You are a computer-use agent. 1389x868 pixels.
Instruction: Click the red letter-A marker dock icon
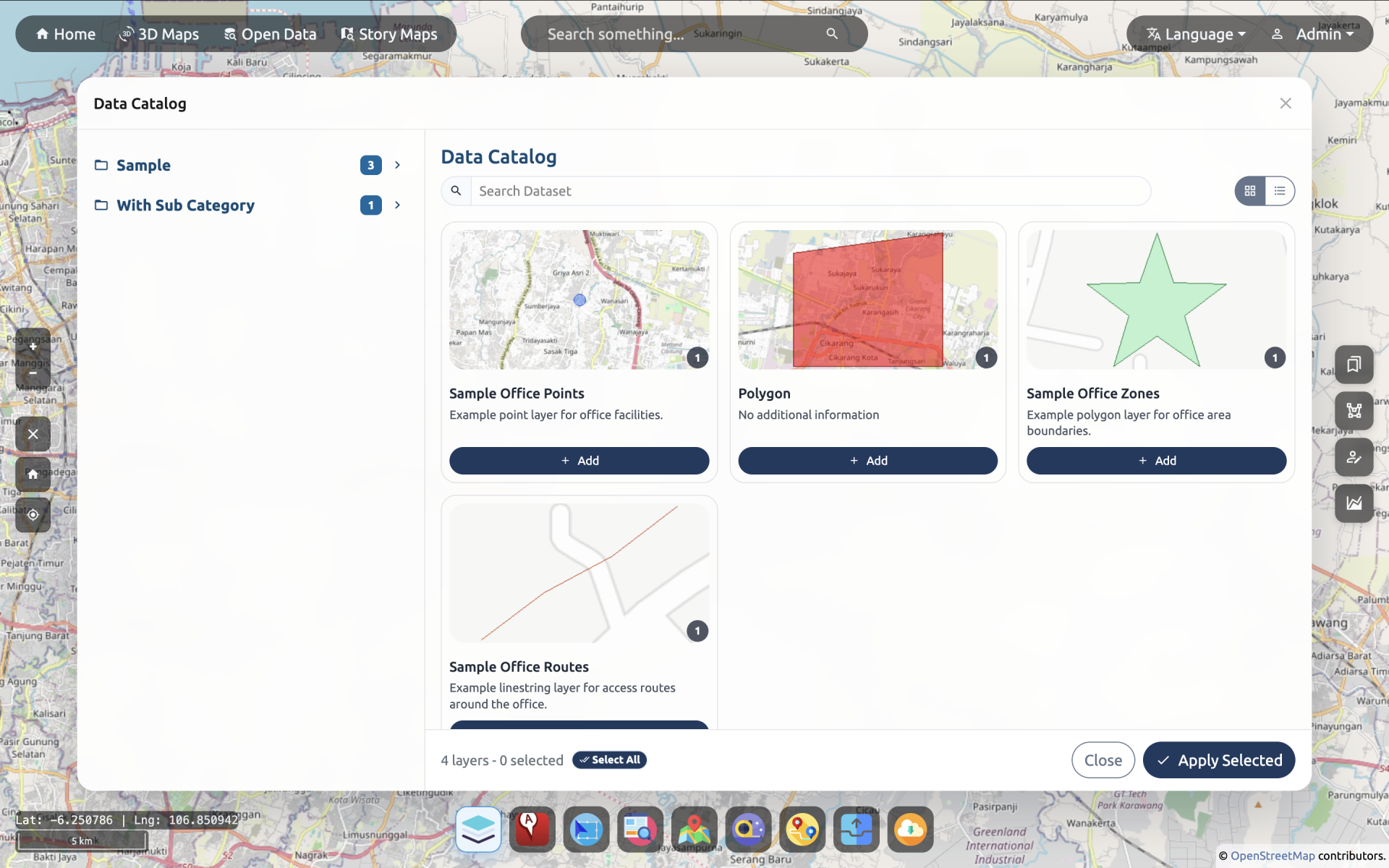click(532, 829)
